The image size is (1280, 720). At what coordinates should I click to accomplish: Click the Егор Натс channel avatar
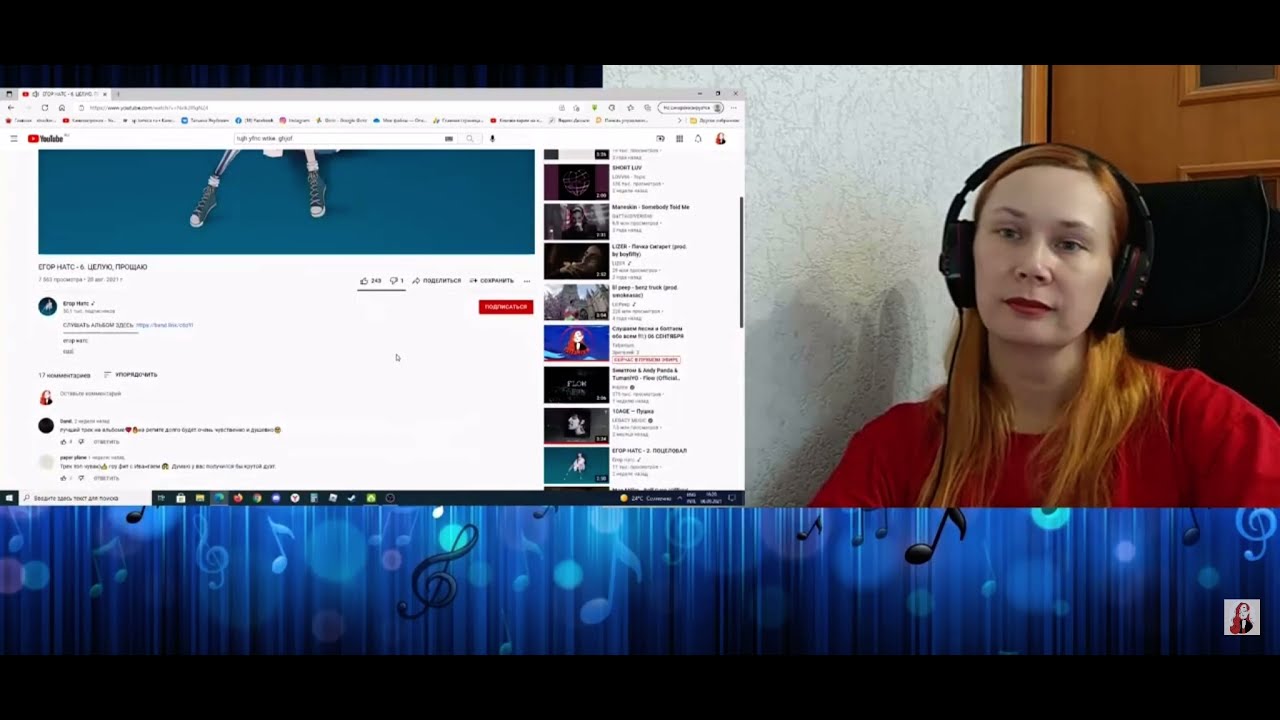pyautogui.click(x=47, y=306)
